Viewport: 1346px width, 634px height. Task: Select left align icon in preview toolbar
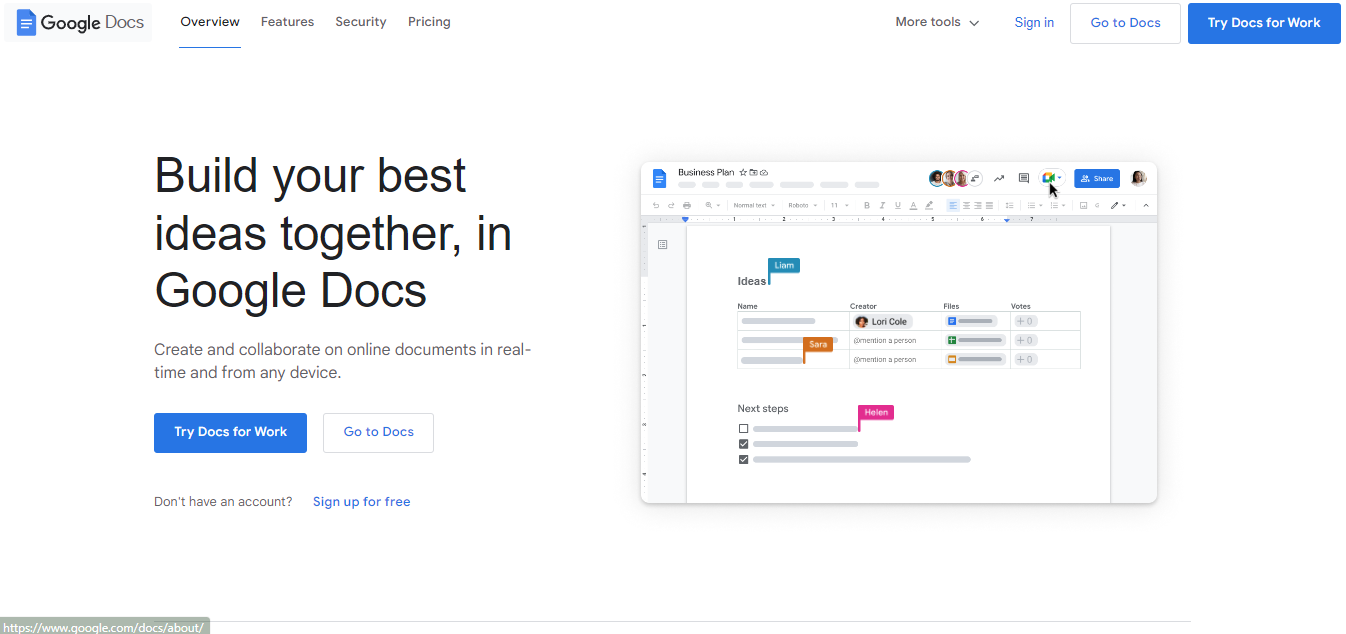click(x=953, y=205)
